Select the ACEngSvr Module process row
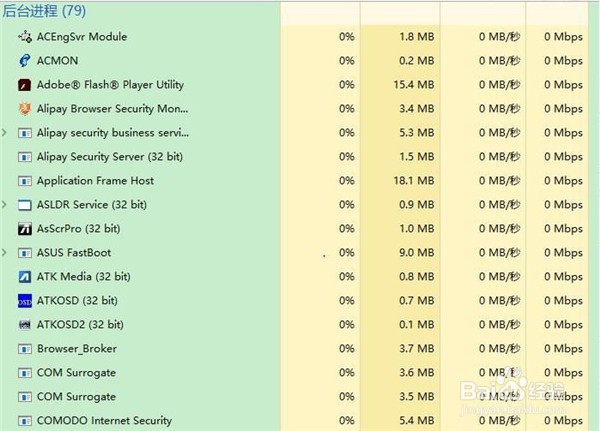The height and width of the screenshot is (431, 600). click(x=294, y=37)
